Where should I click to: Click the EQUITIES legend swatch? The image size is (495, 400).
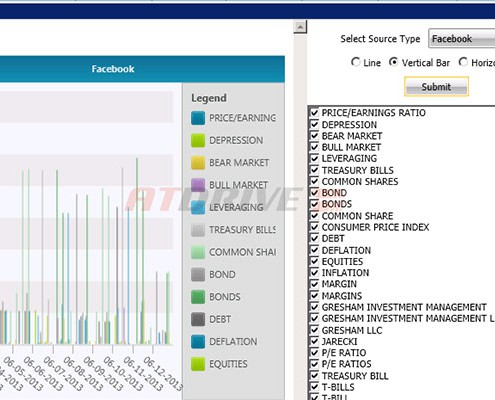pyautogui.click(x=198, y=364)
